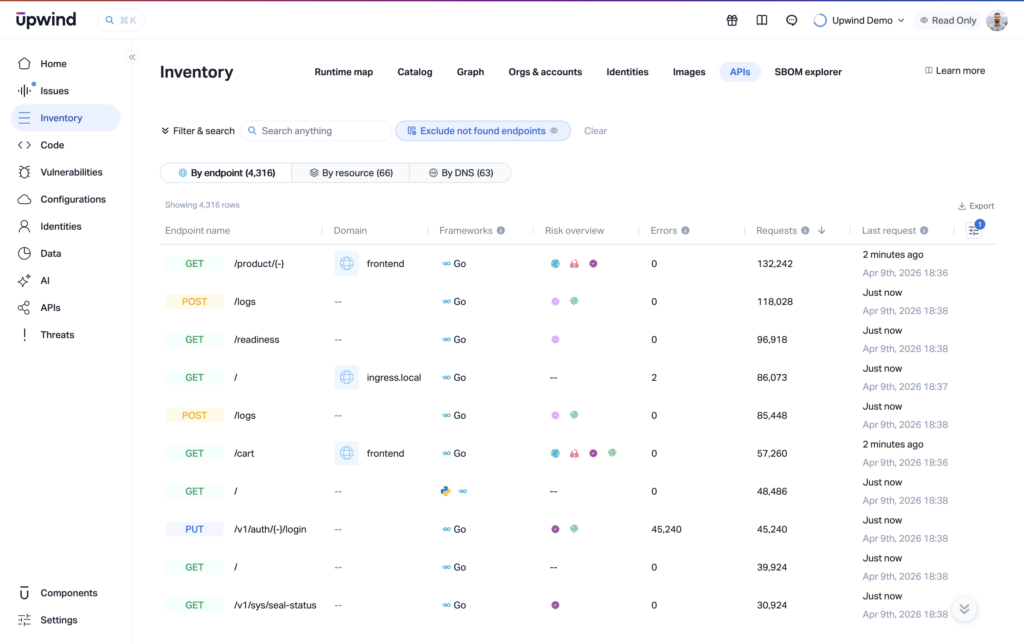Open the Learn more link

[x=955, y=71]
